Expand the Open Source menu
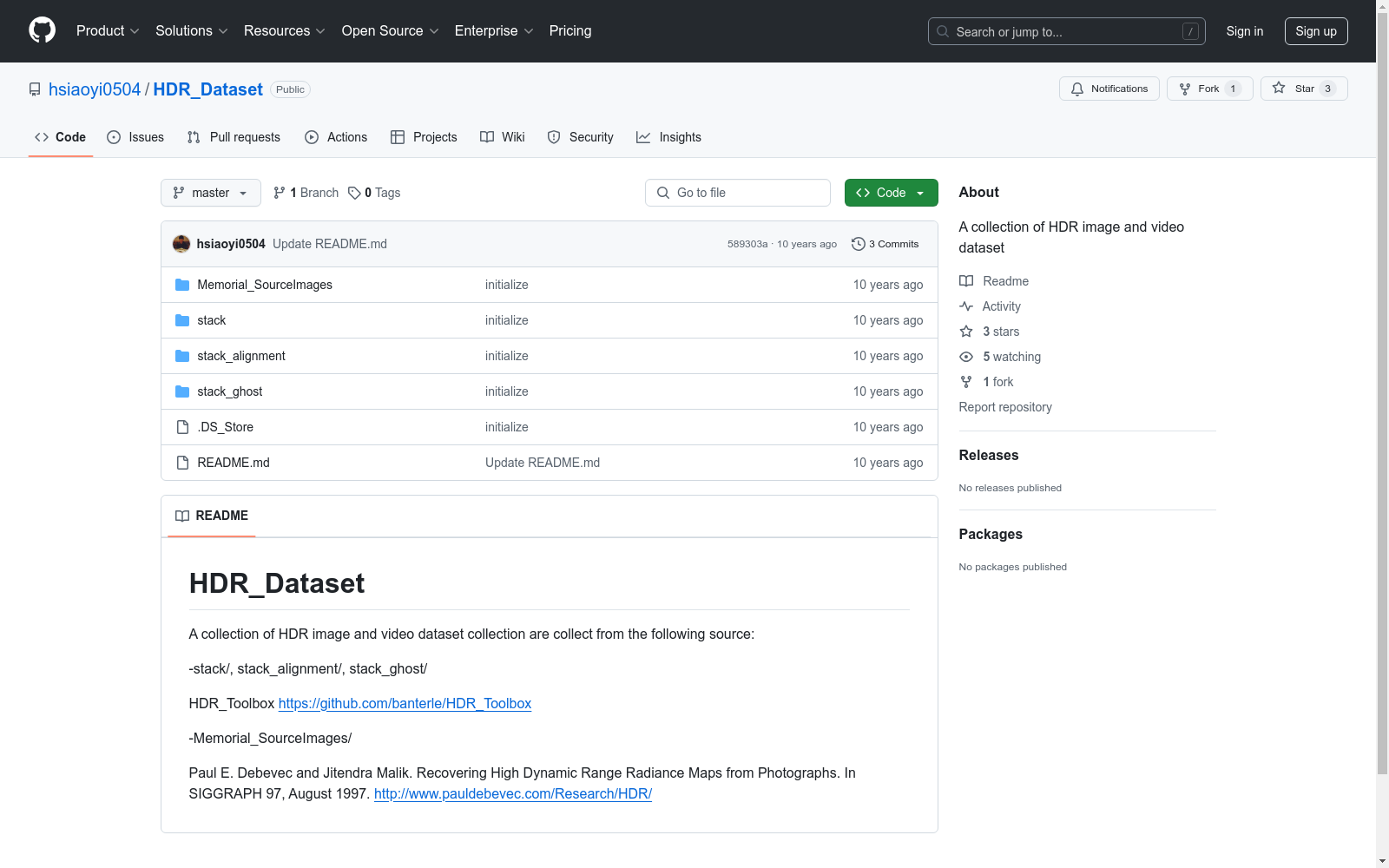1389x868 pixels. 390,31
